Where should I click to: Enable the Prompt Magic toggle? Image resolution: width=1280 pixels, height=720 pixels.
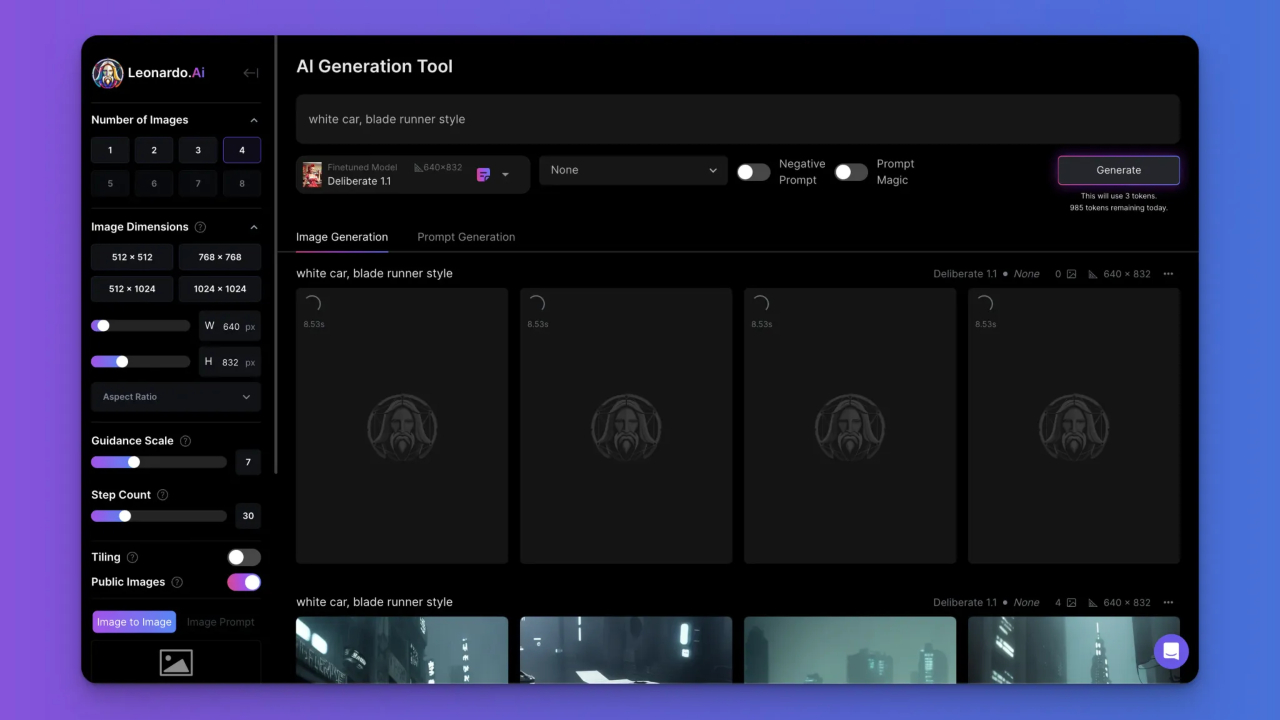[x=851, y=172]
